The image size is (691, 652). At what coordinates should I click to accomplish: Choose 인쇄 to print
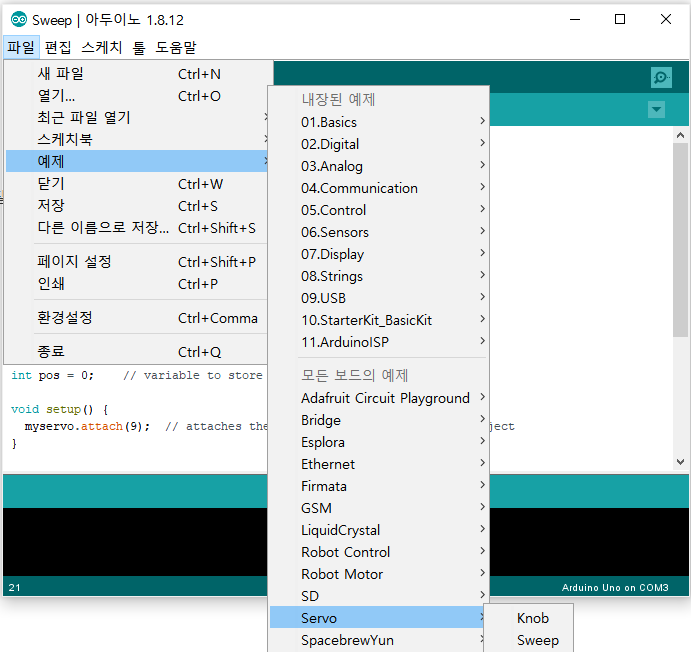click(137, 284)
